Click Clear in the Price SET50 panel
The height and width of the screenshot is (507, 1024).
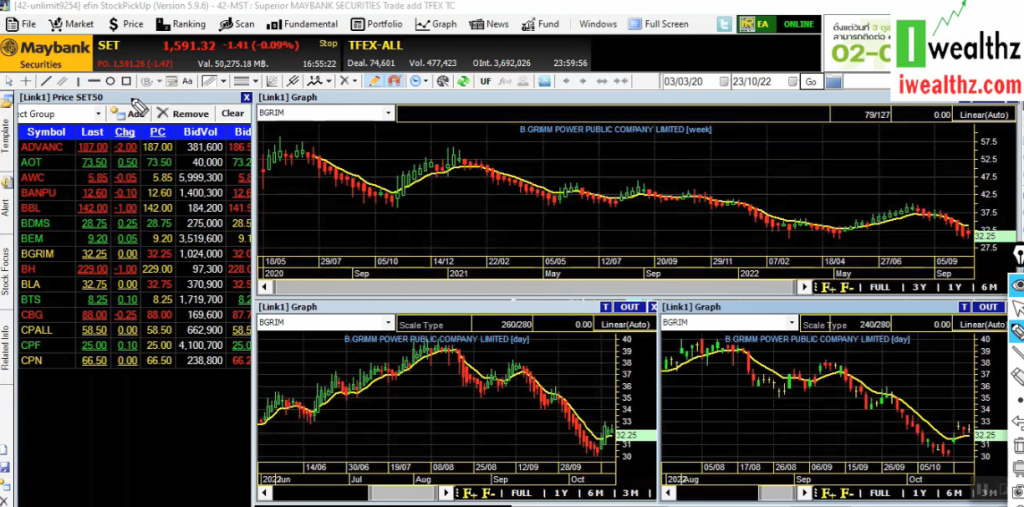[x=232, y=114]
